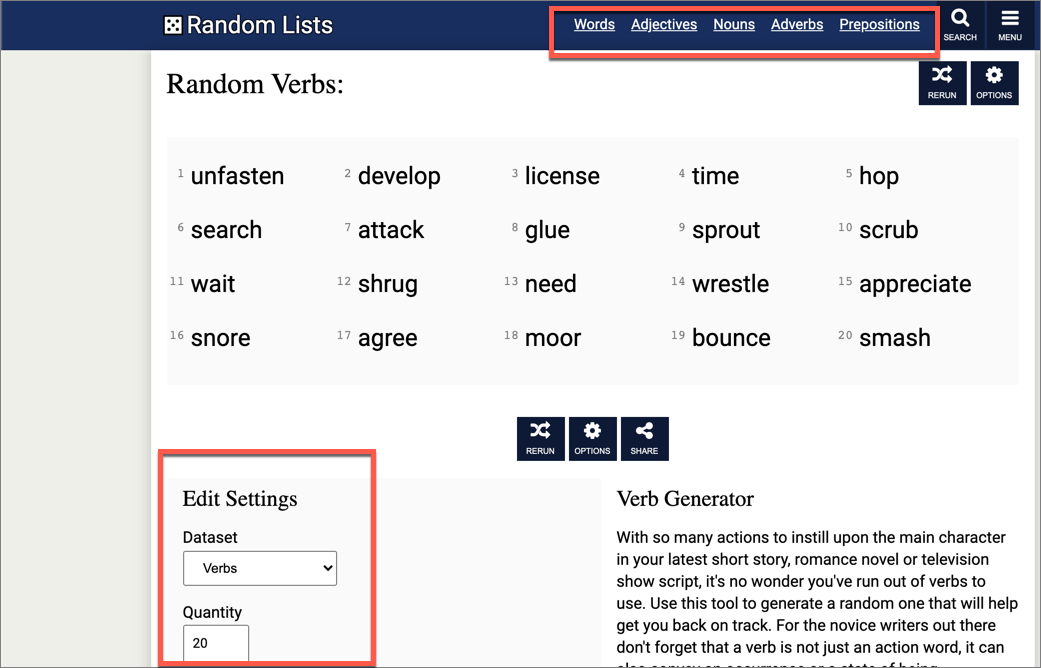
Task: Select the word "bounce"
Action: click(731, 338)
